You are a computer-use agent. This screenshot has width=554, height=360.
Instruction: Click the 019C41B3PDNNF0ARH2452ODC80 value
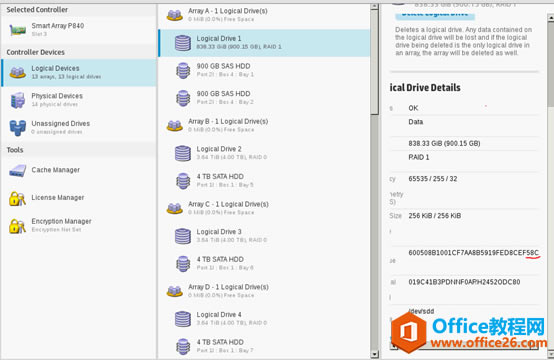[x=464, y=282]
